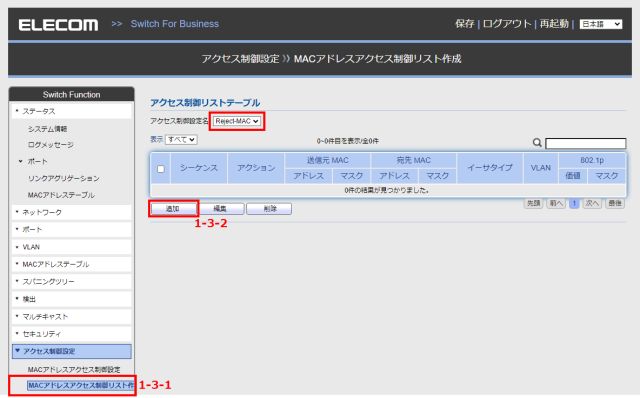Toggle the select-all checkbox in table header

(161, 169)
